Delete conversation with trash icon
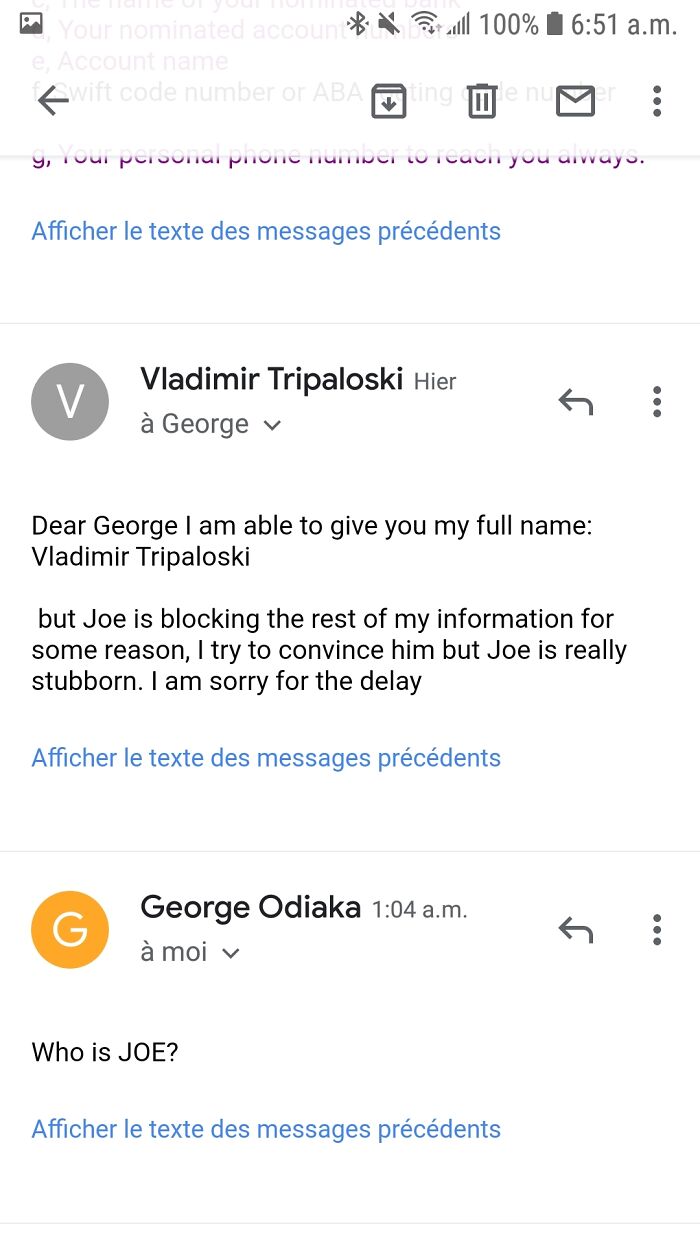Image resolution: width=700 pixels, height=1244 pixels. click(482, 101)
